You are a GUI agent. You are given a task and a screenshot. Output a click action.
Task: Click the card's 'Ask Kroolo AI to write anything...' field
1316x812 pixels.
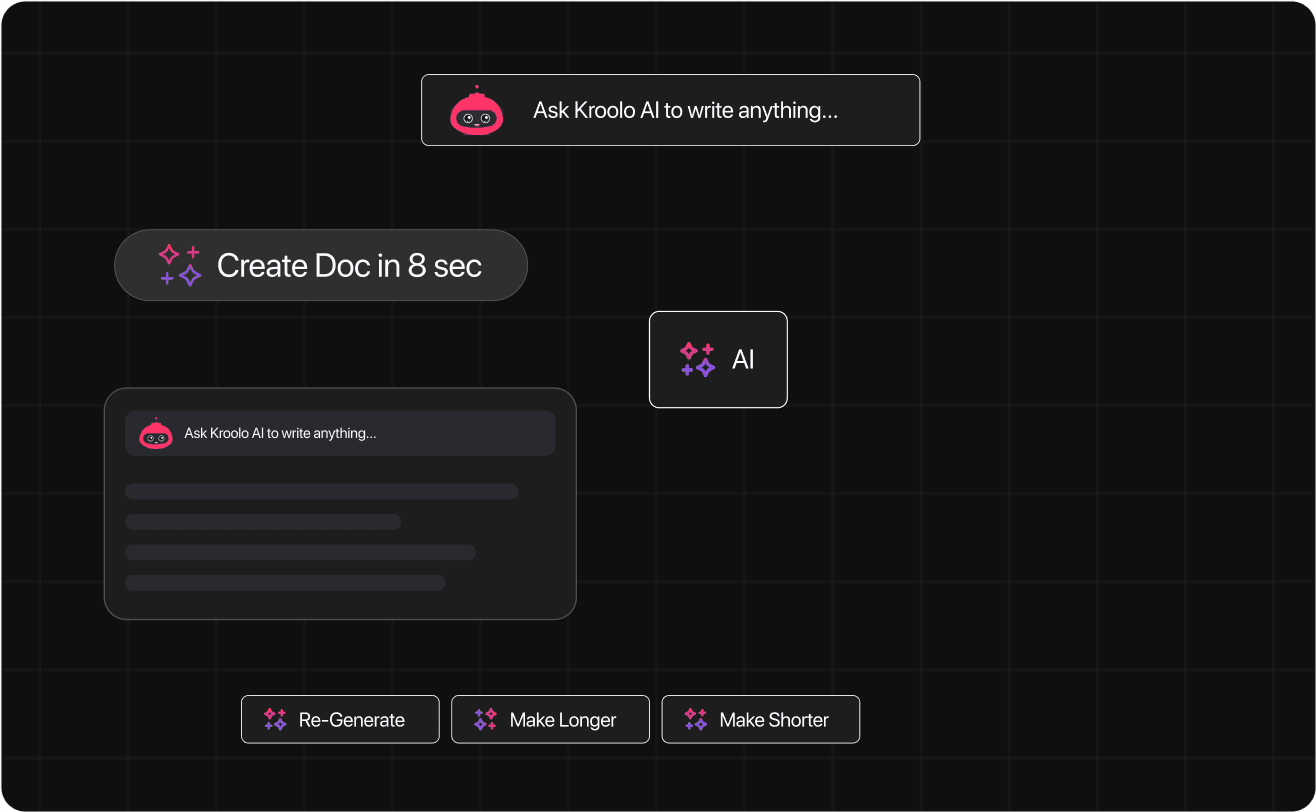[340, 433]
